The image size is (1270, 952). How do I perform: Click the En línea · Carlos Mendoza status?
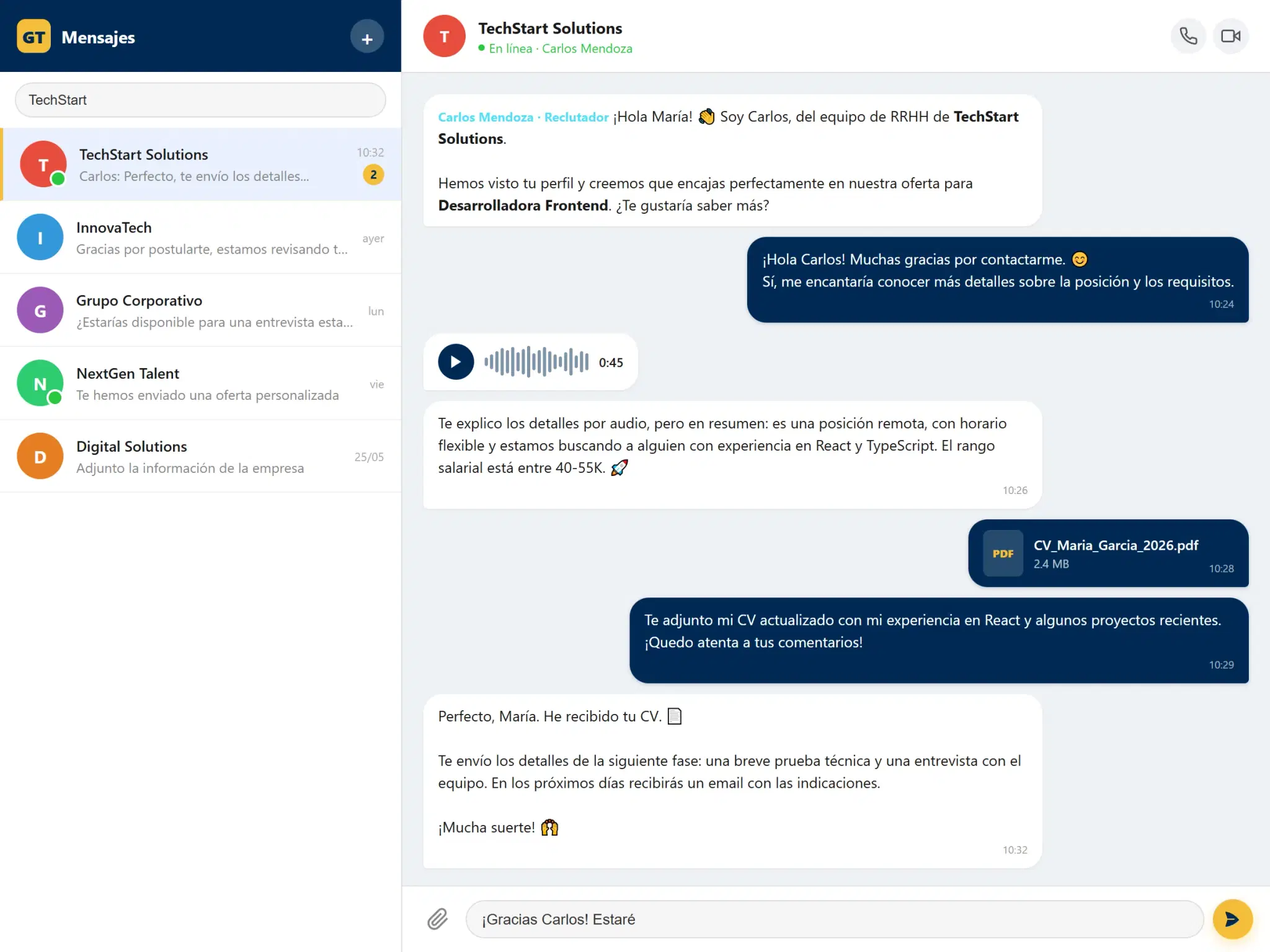pyautogui.click(x=555, y=48)
